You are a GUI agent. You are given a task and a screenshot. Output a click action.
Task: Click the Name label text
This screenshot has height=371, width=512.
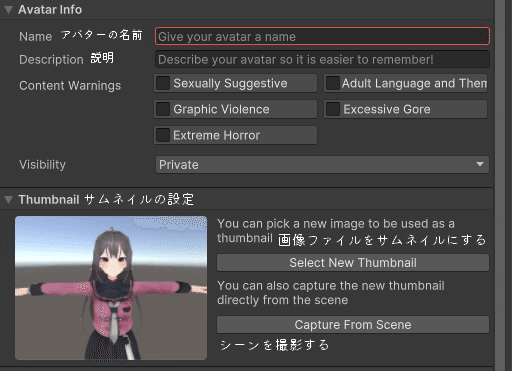click(x=35, y=36)
